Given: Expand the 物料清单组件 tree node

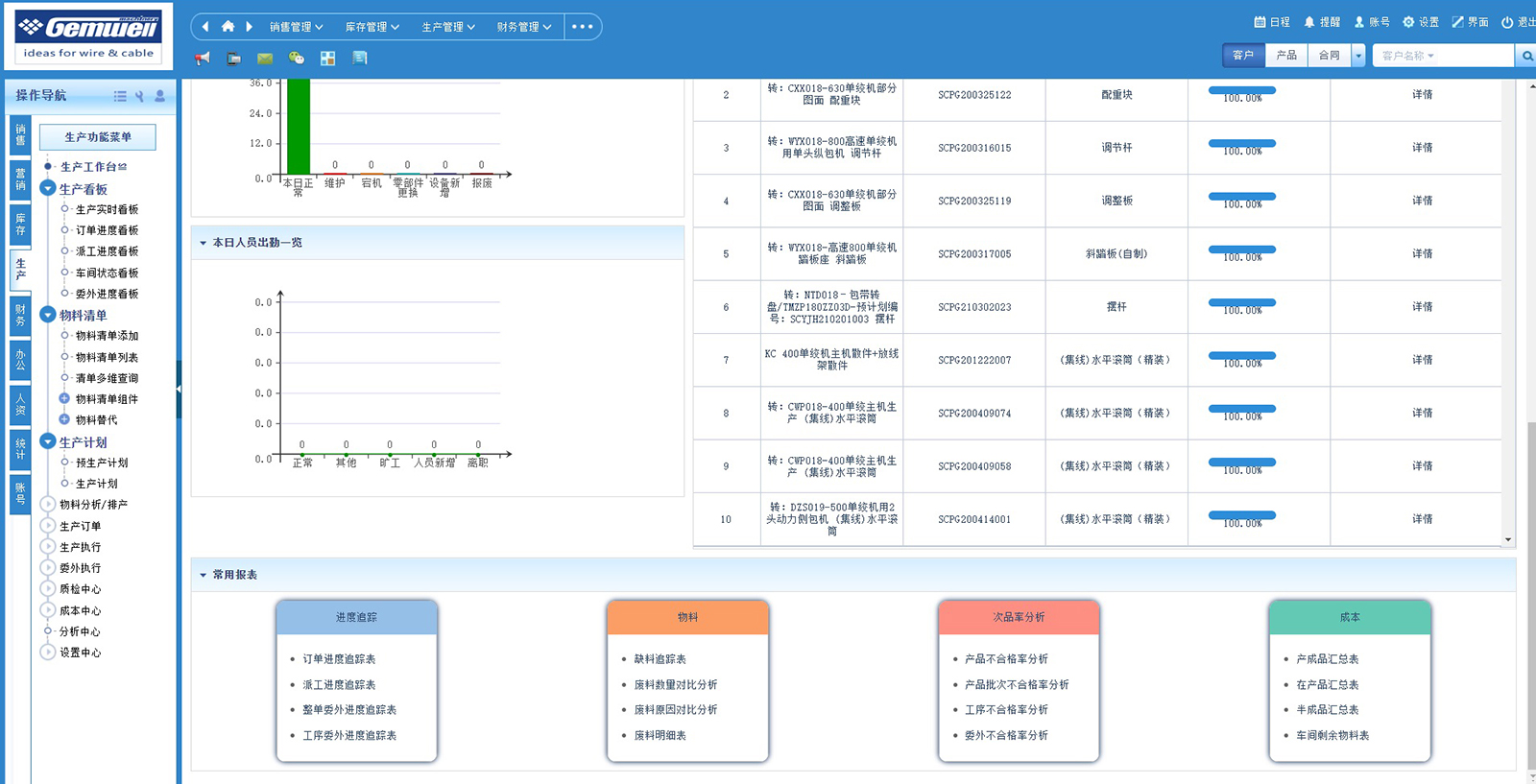Looking at the screenshot, I should click(64, 399).
